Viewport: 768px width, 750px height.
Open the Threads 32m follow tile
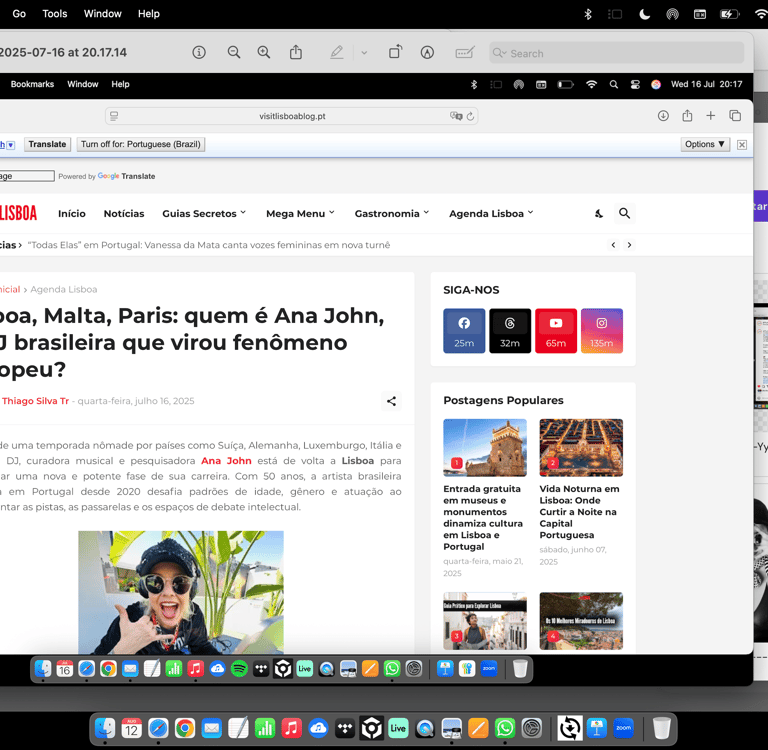(x=510, y=331)
